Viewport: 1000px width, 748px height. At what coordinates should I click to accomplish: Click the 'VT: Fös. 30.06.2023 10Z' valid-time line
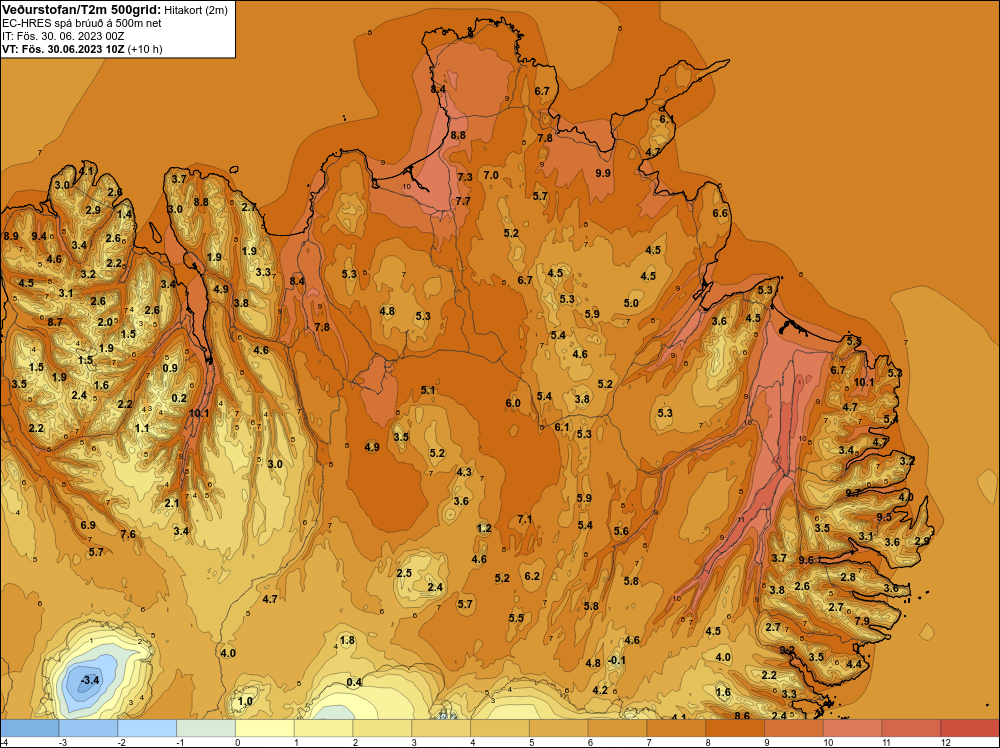(63, 49)
